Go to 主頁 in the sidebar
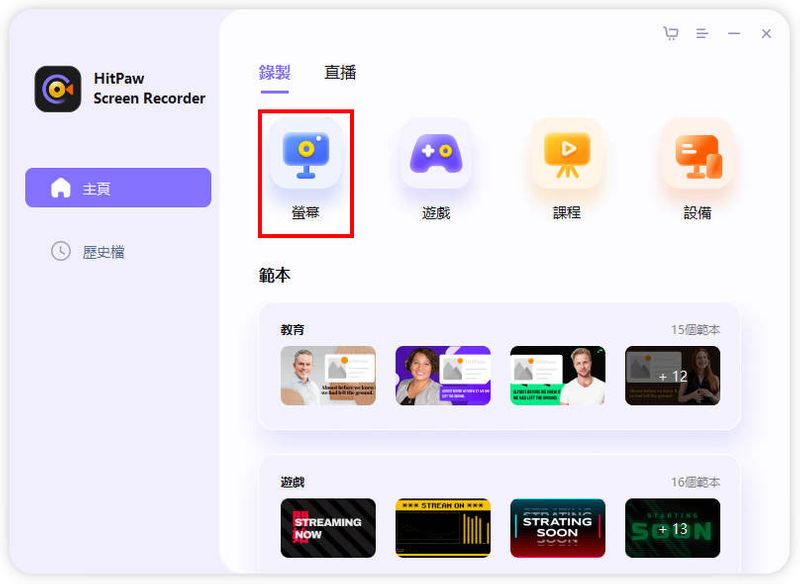800x584 pixels. pos(118,188)
